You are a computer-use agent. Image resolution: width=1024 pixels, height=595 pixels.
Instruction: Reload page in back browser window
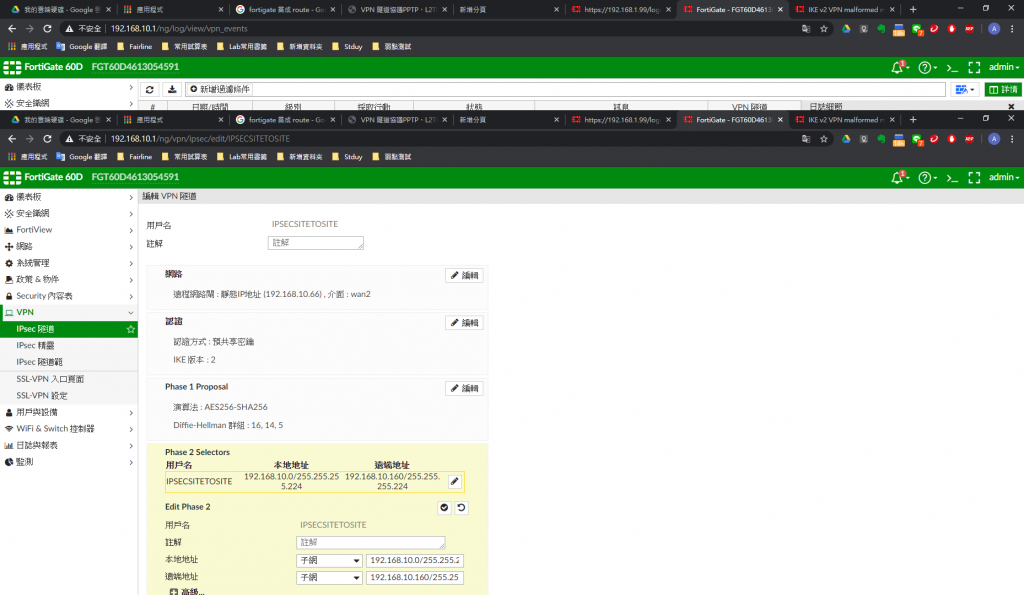tap(47, 29)
